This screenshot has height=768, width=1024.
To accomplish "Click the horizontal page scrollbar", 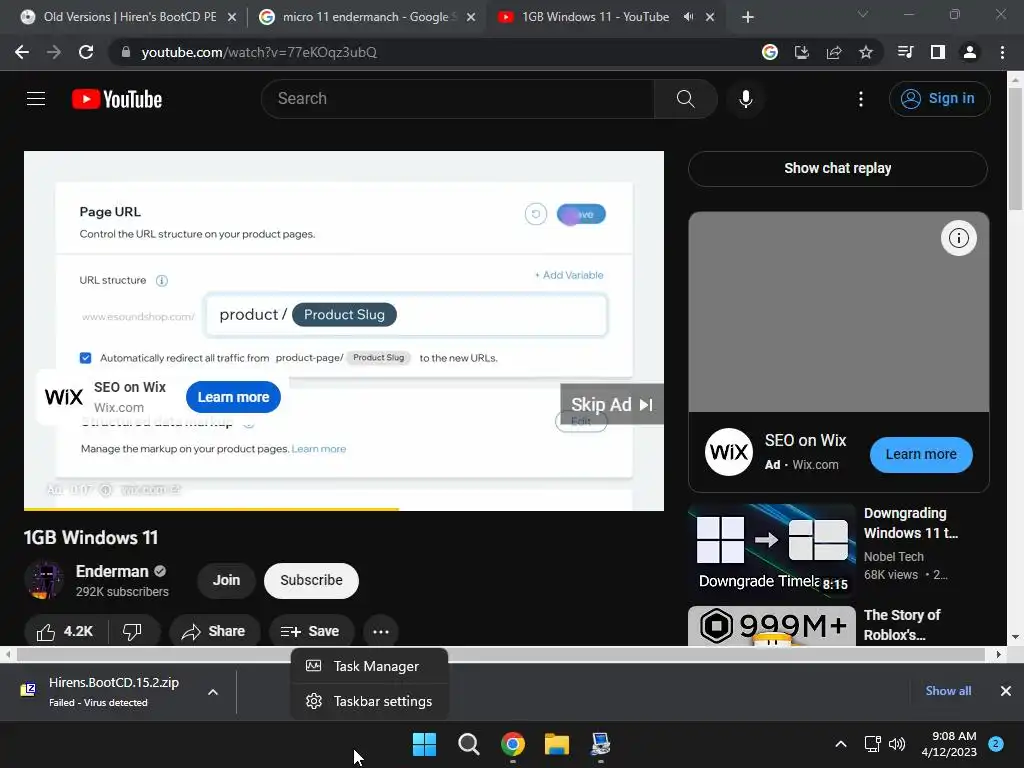I will (503, 654).
